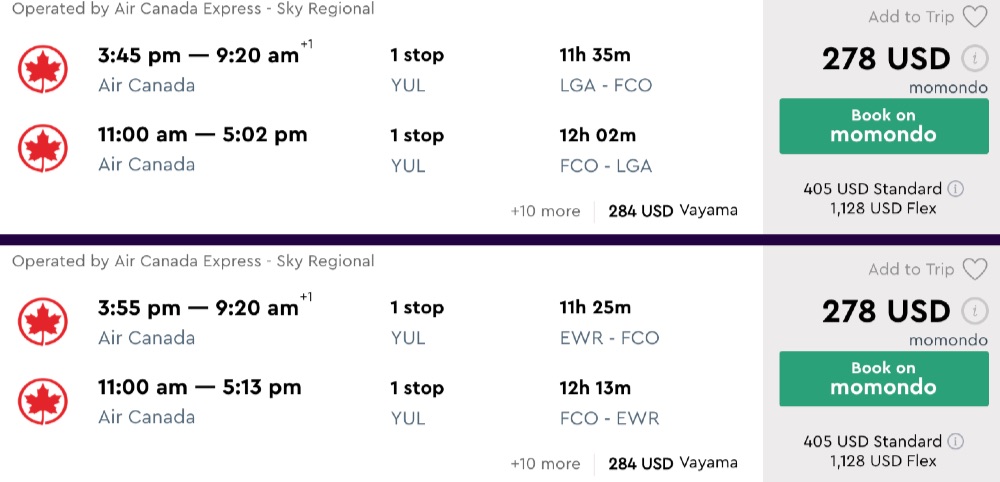Screen dimensions: 1000x482
Task: Select 1,128 USD Flex fare on first result
Action: click(882, 208)
